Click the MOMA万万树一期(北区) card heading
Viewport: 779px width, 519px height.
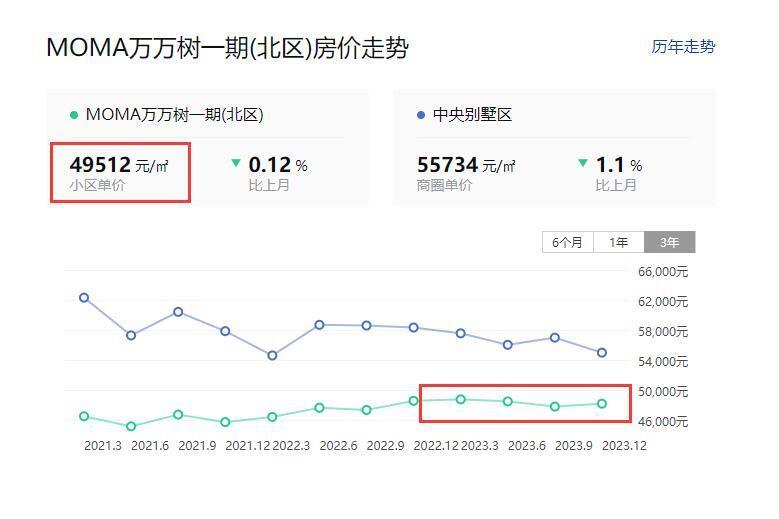tap(174, 115)
